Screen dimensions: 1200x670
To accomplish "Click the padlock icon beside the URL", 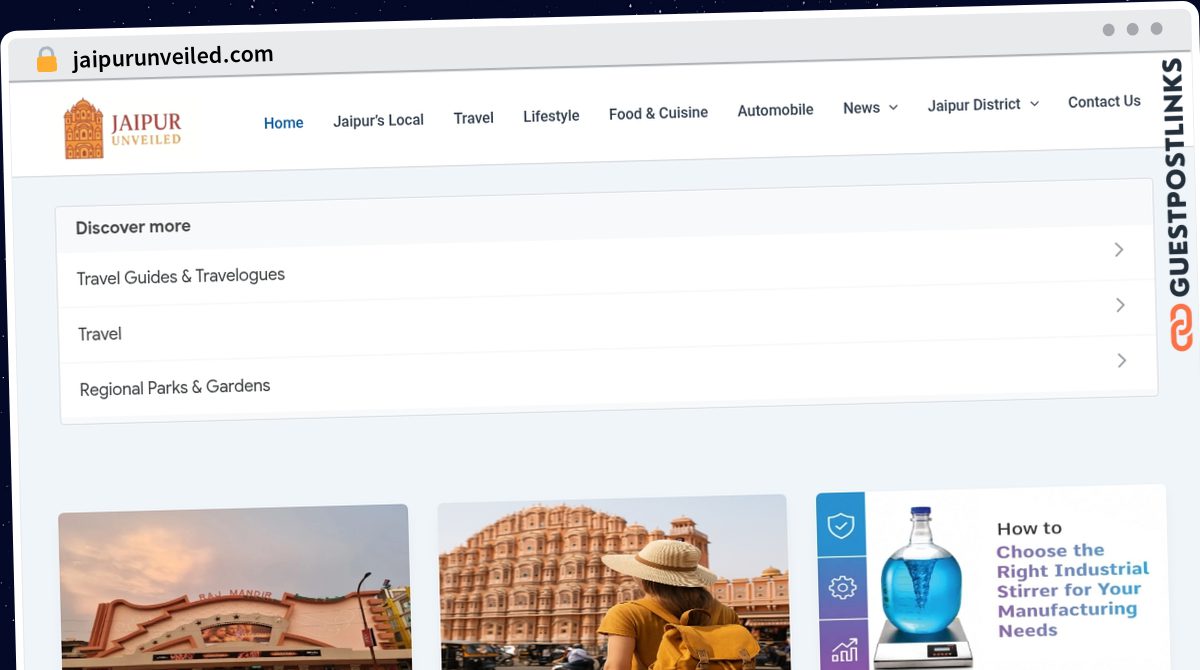I will point(47,60).
